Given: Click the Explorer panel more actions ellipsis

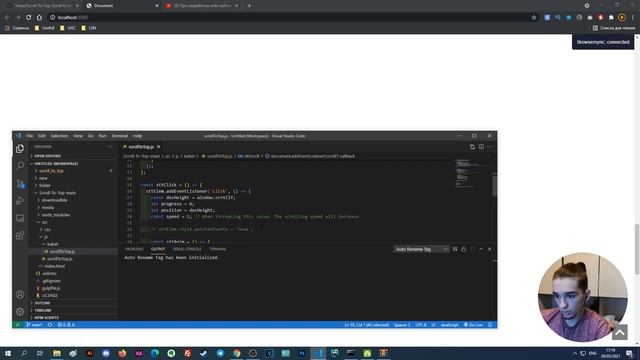Looking at the screenshot, I should (x=110, y=147).
